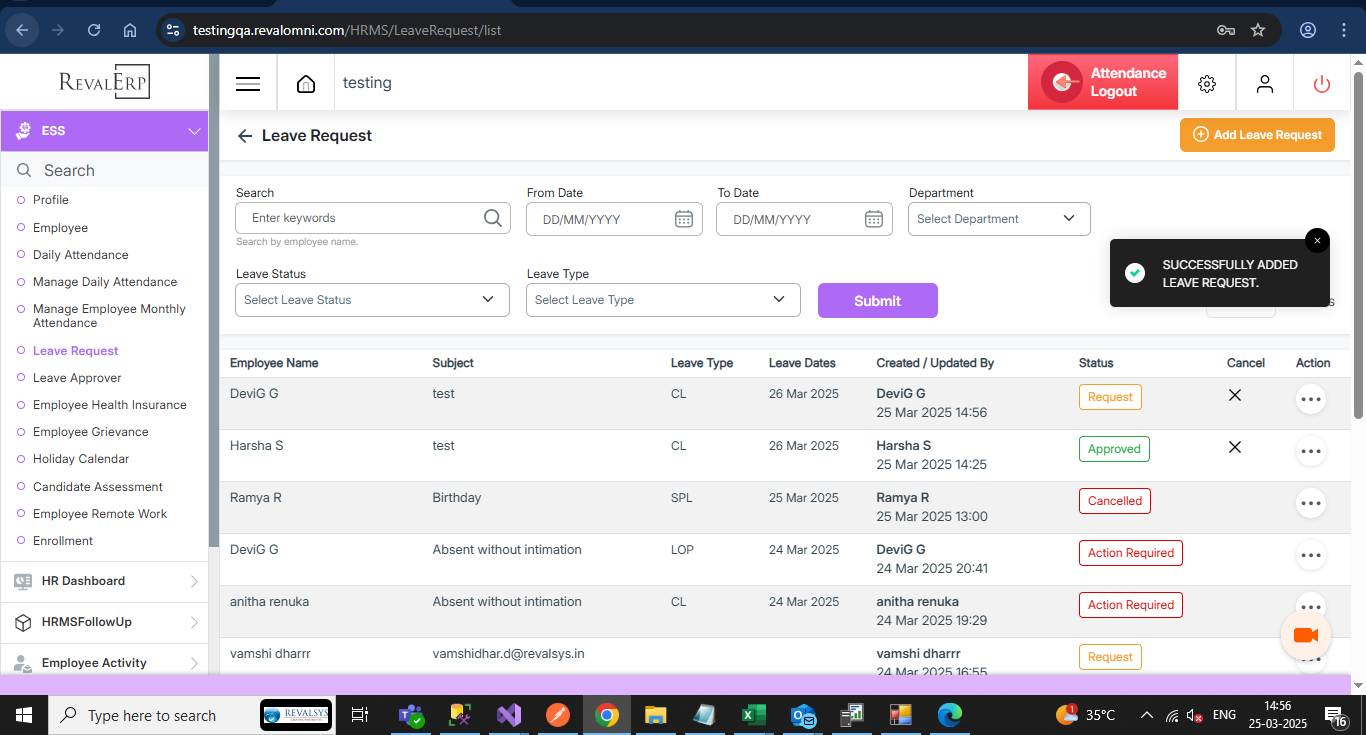Click the user profile icon
Screen dimensions: 1366x735
1265,84
